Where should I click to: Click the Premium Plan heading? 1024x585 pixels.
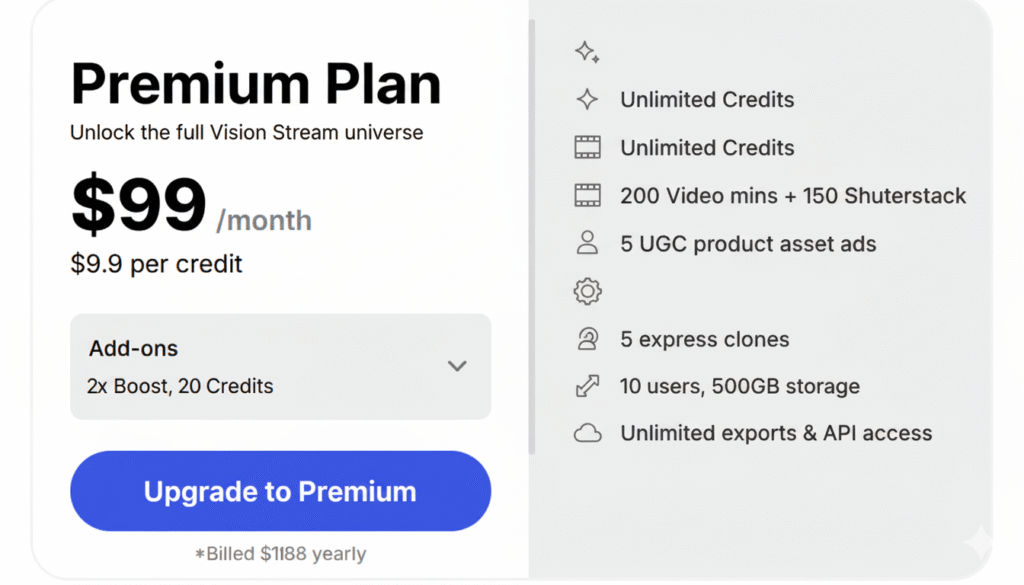coord(256,84)
